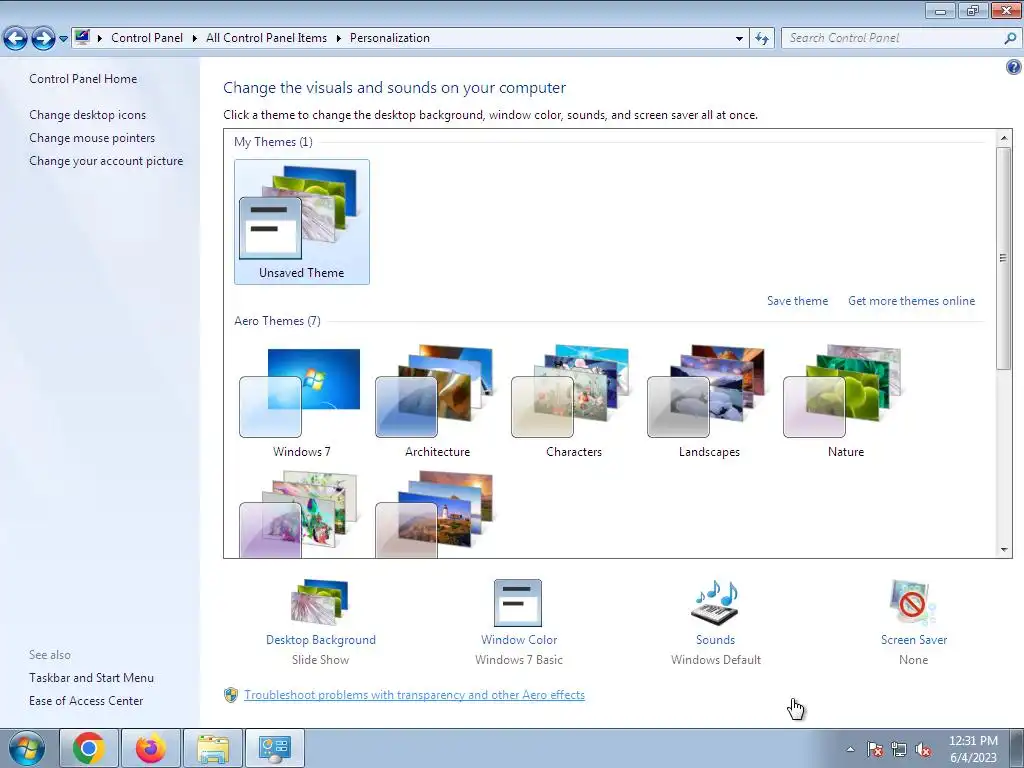Open the network tray icon

click(x=899, y=749)
